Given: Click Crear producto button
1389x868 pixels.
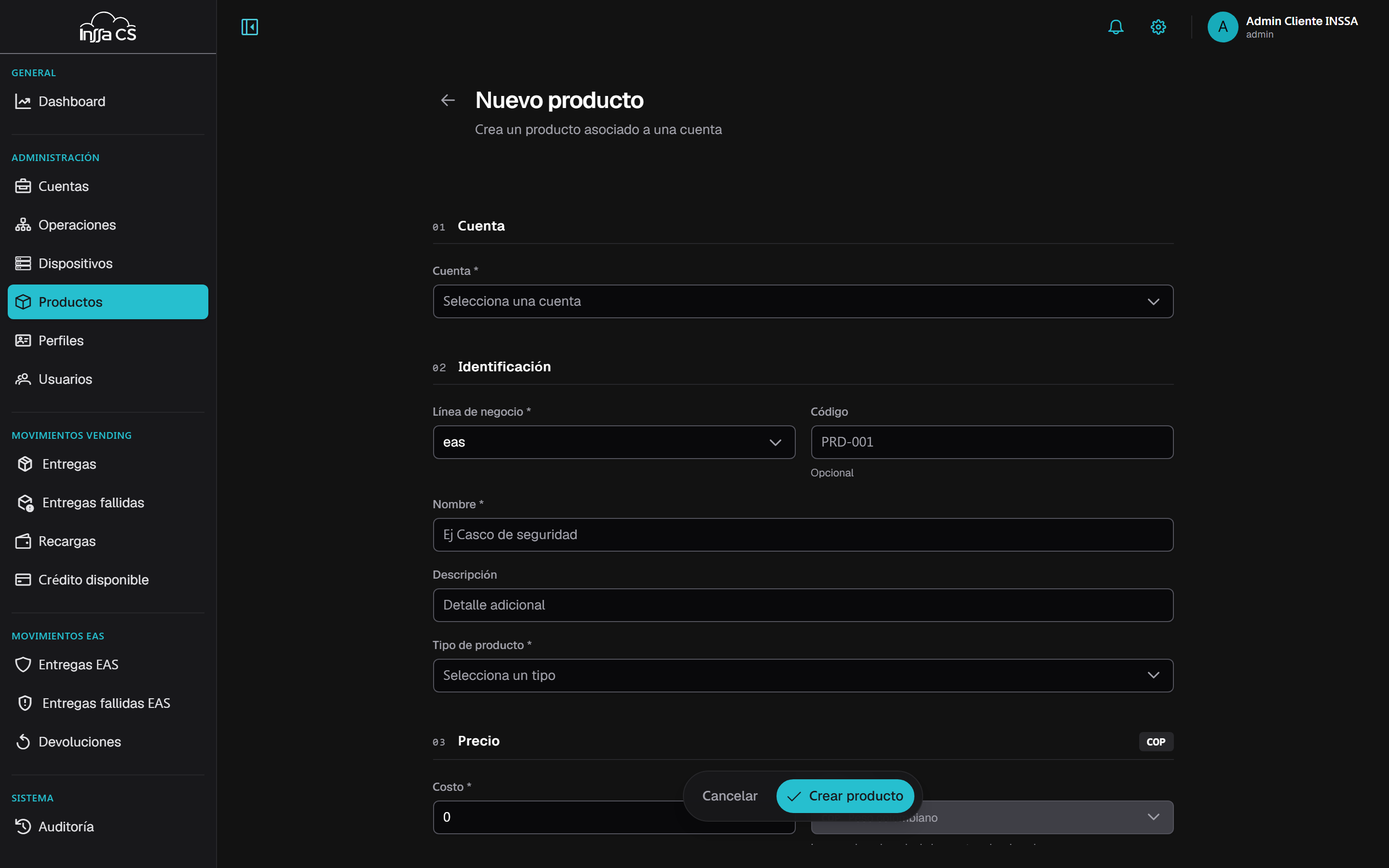Looking at the screenshot, I should point(845,796).
